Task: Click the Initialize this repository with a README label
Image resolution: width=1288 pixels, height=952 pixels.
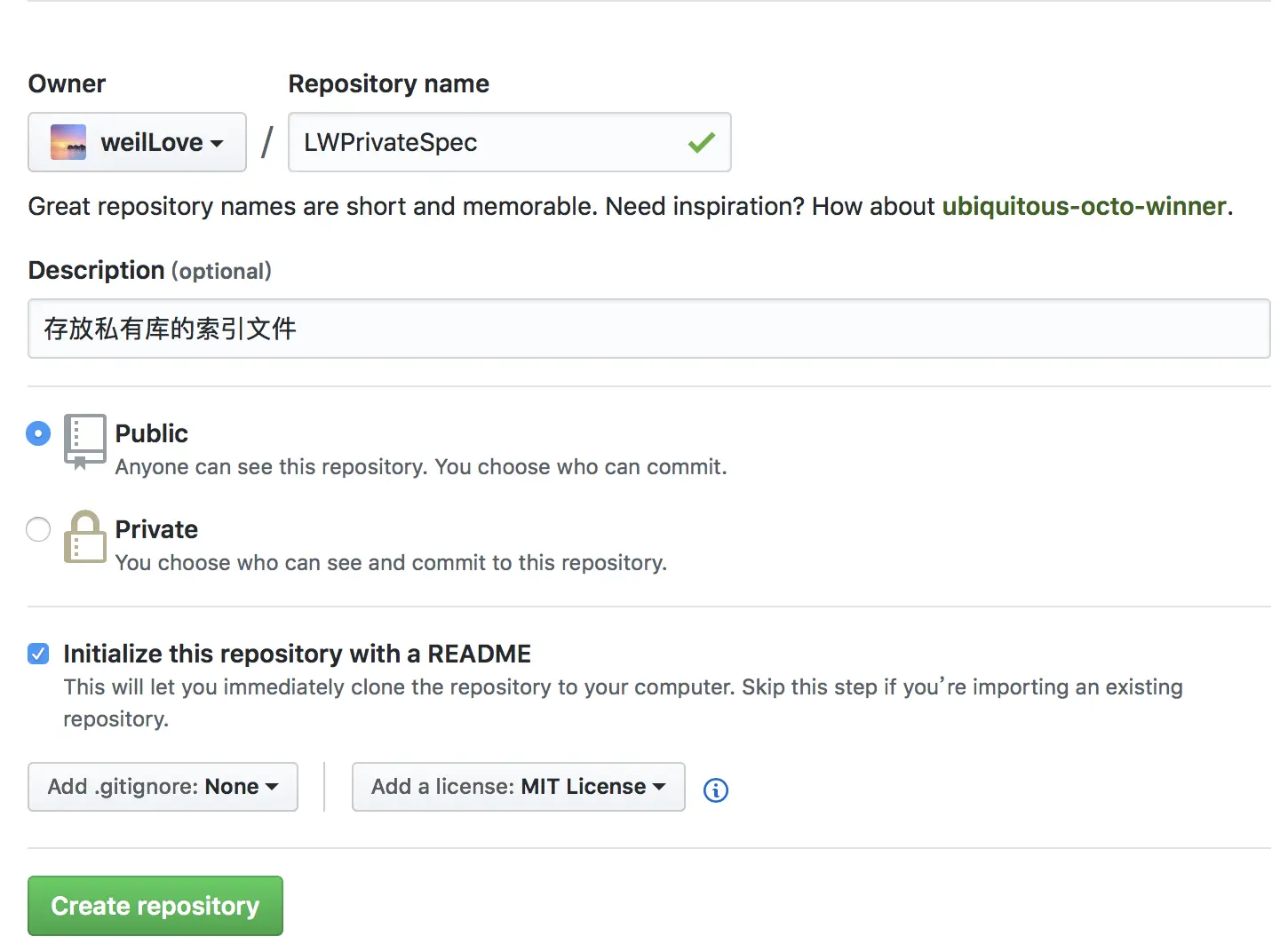Action: pyautogui.click(x=297, y=654)
